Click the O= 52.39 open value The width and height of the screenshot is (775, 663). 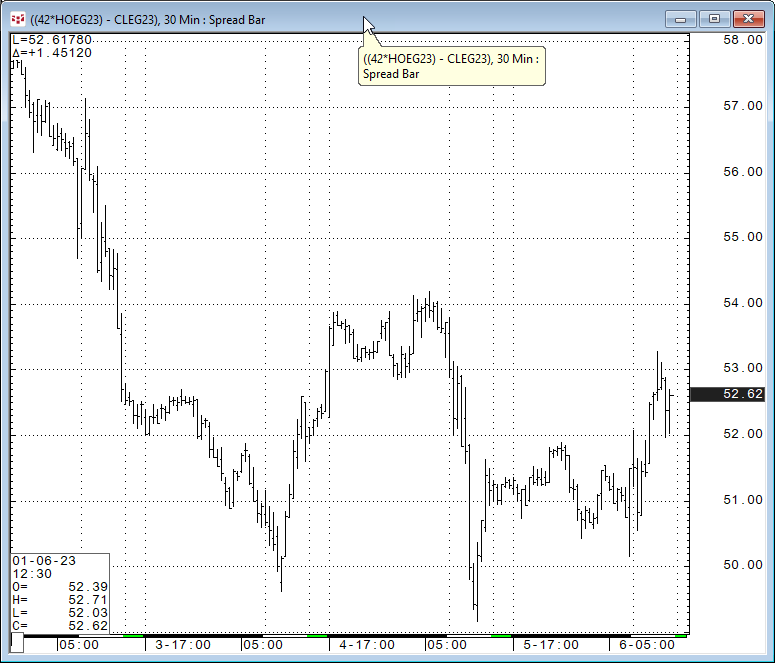pos(60,587)
